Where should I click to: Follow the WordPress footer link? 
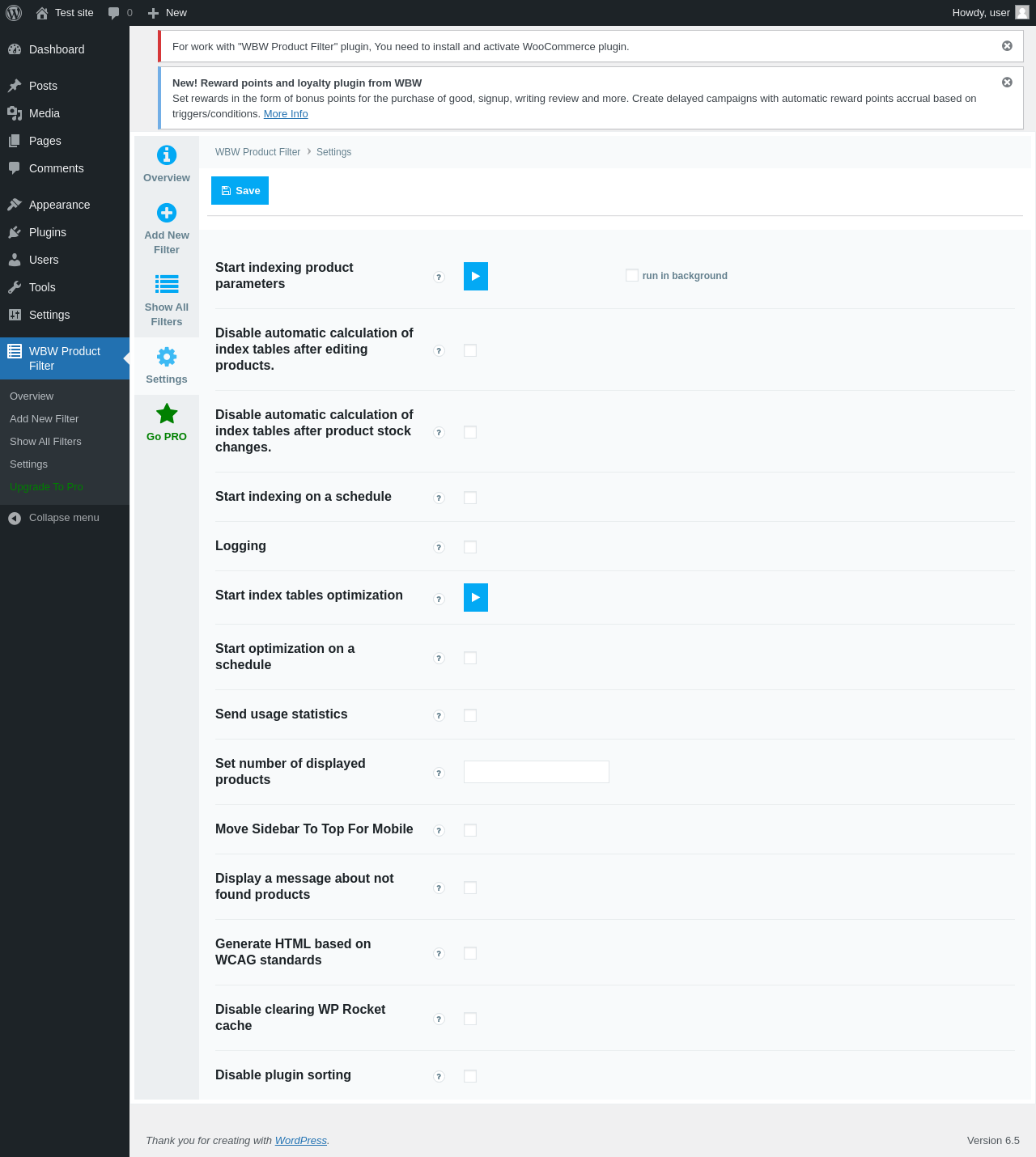(x=301, y=1140)
